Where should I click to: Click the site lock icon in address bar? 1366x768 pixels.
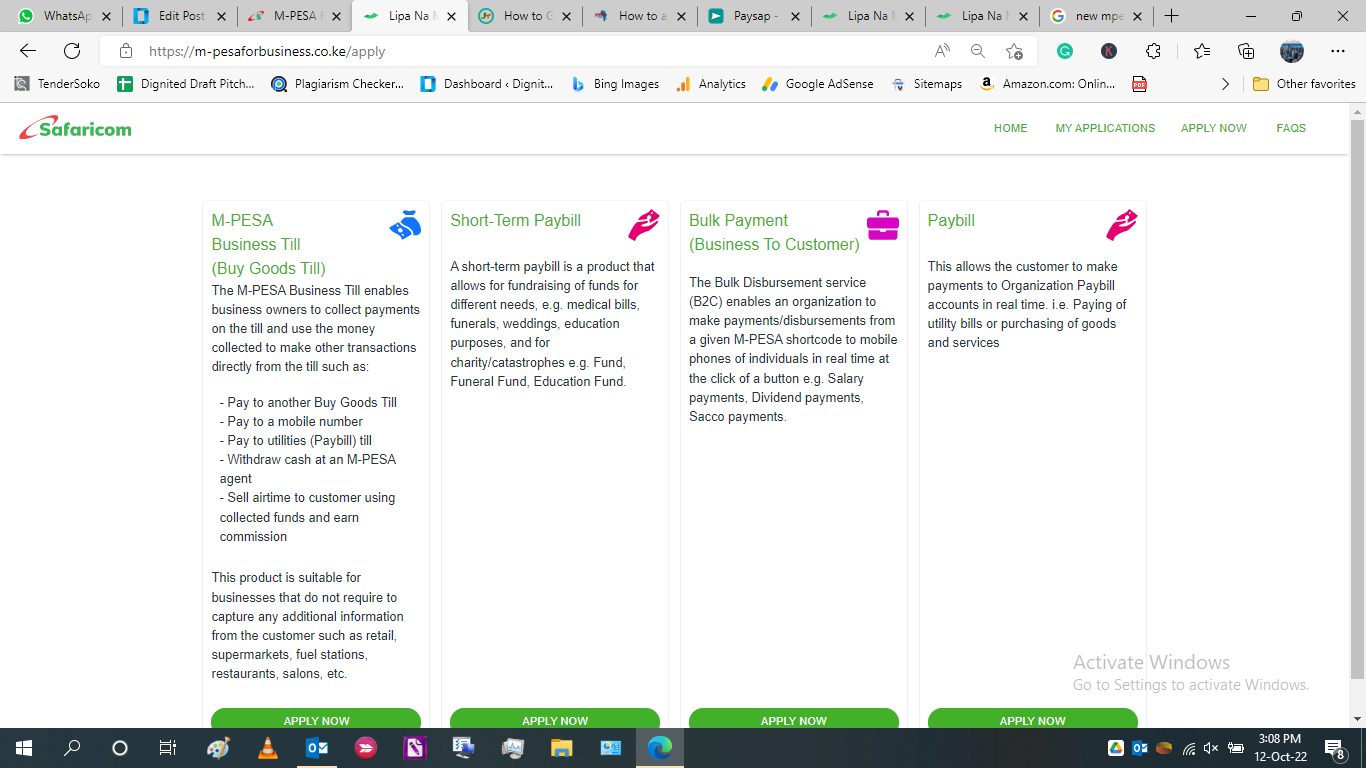pos(126,51)
